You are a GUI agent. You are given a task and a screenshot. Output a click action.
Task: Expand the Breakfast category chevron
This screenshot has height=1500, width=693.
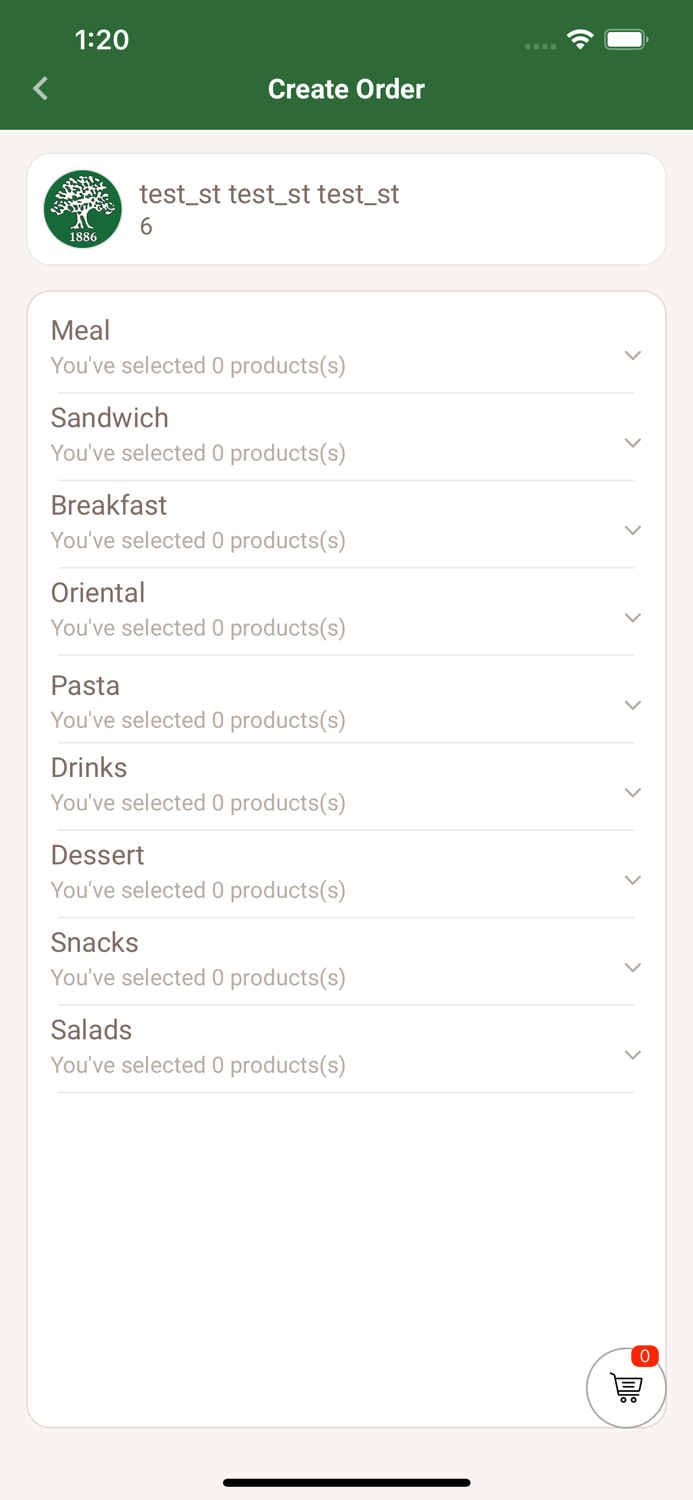pyautogui.click(x=632, y=530)
